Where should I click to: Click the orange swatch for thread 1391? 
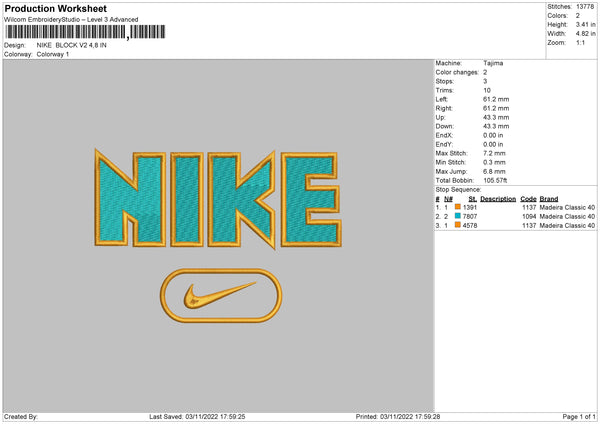[458, 207]
